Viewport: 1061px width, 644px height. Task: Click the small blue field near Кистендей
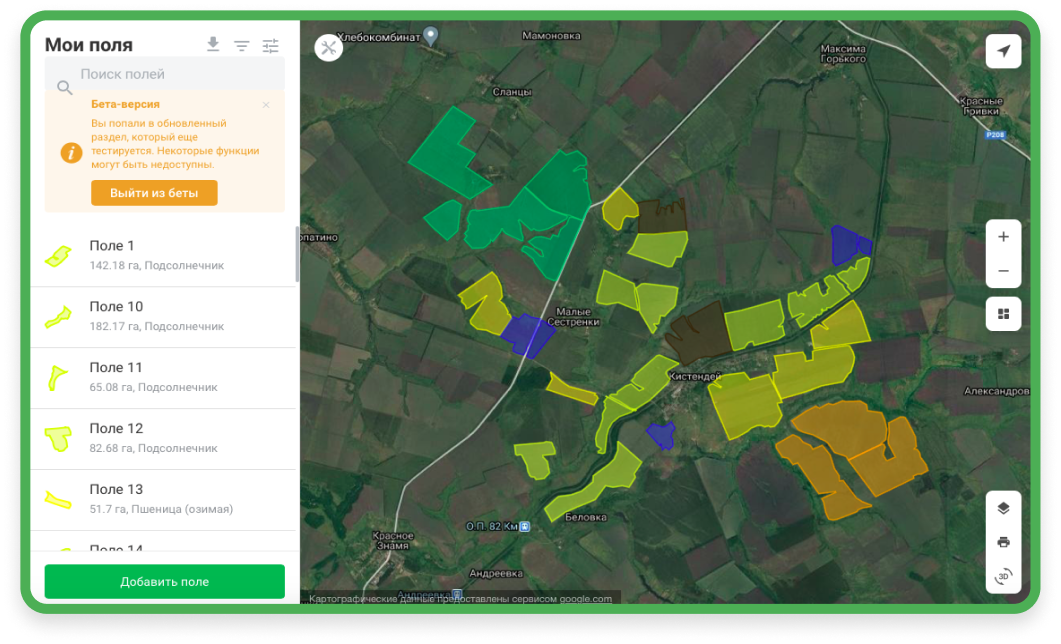[x=660, y=435]
